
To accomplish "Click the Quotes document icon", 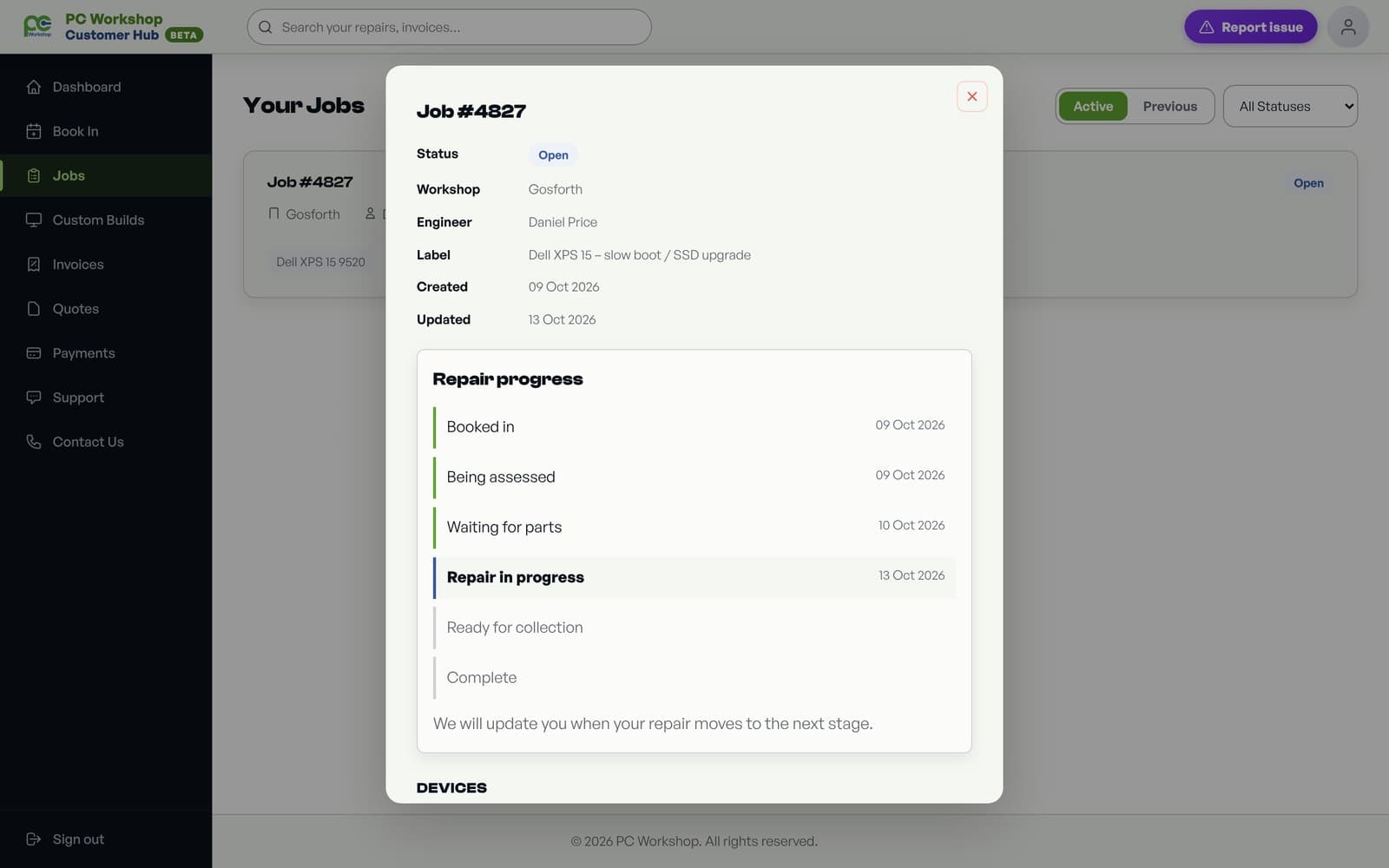I will [34, 308].
